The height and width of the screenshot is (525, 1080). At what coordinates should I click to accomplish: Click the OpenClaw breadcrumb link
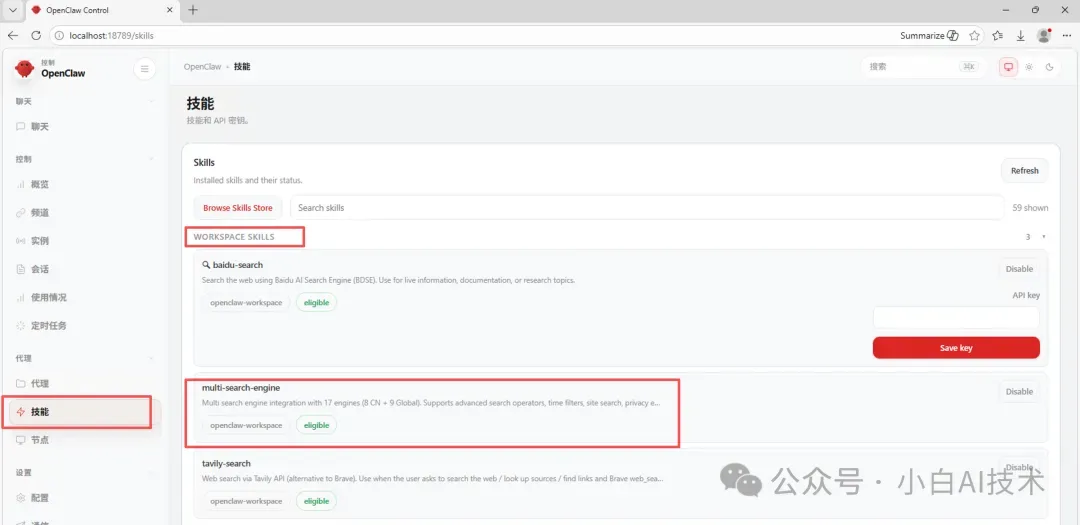coord(202,67)
